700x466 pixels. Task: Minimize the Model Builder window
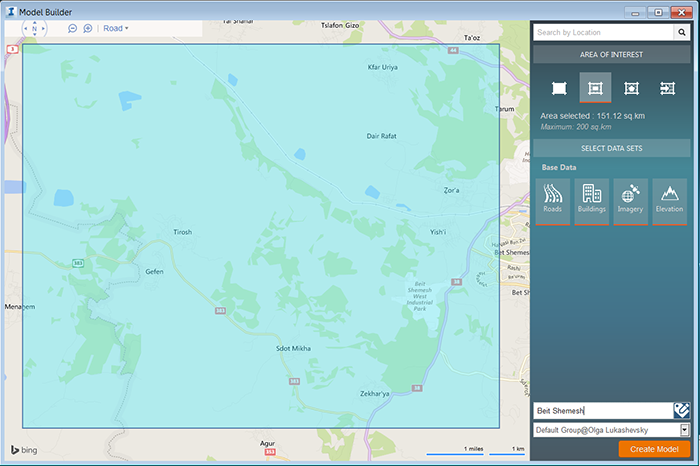click(x=635, y=12)
